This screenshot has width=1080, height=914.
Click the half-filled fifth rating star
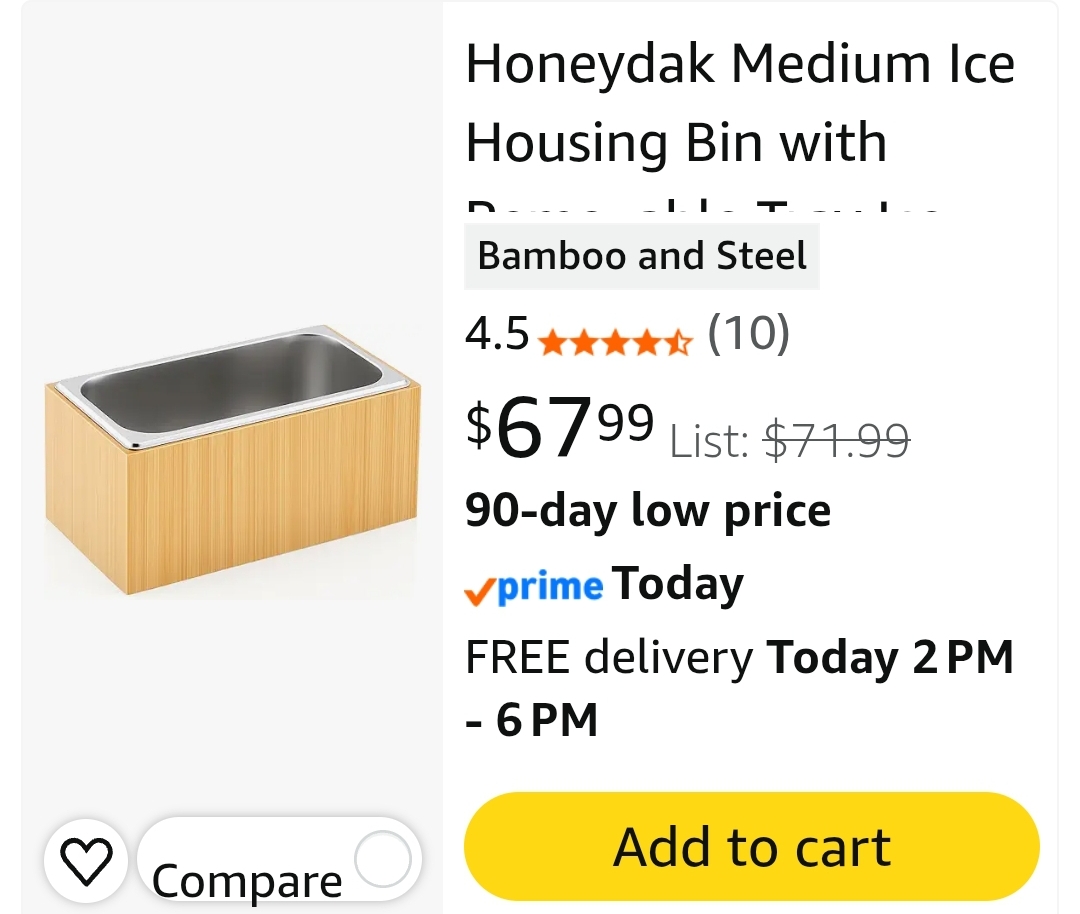(x=678, y=342)
